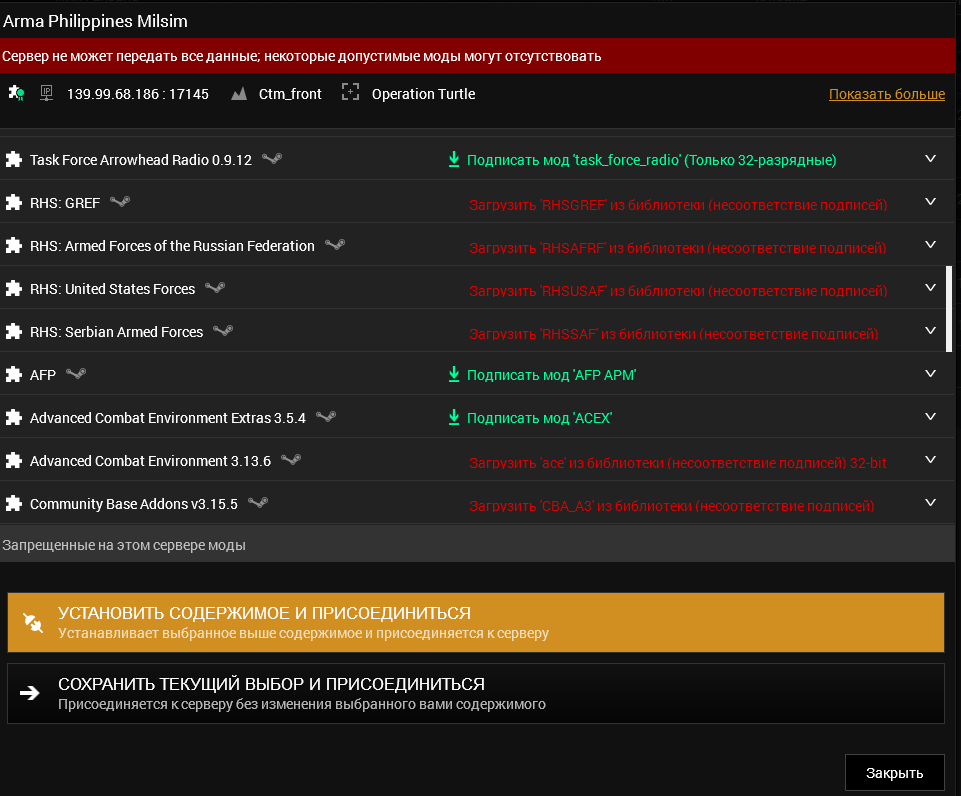Expand RHS: United States Forces chevron
961x796 pixels.
tap(930, 287)
